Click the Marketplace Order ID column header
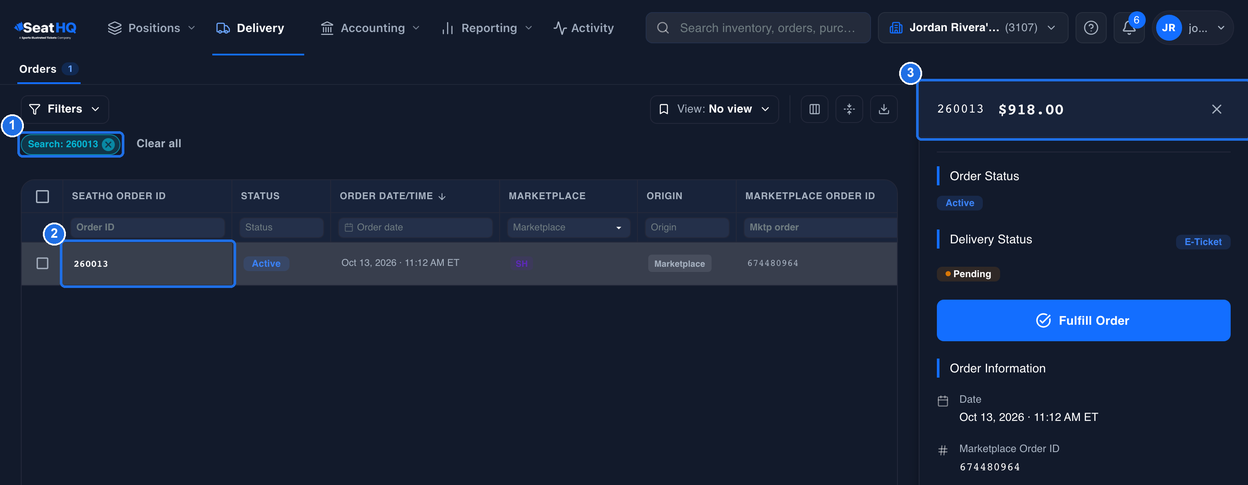Image resolution: width=1248 pixels, height=485 pixels. [x=810, y=196]
